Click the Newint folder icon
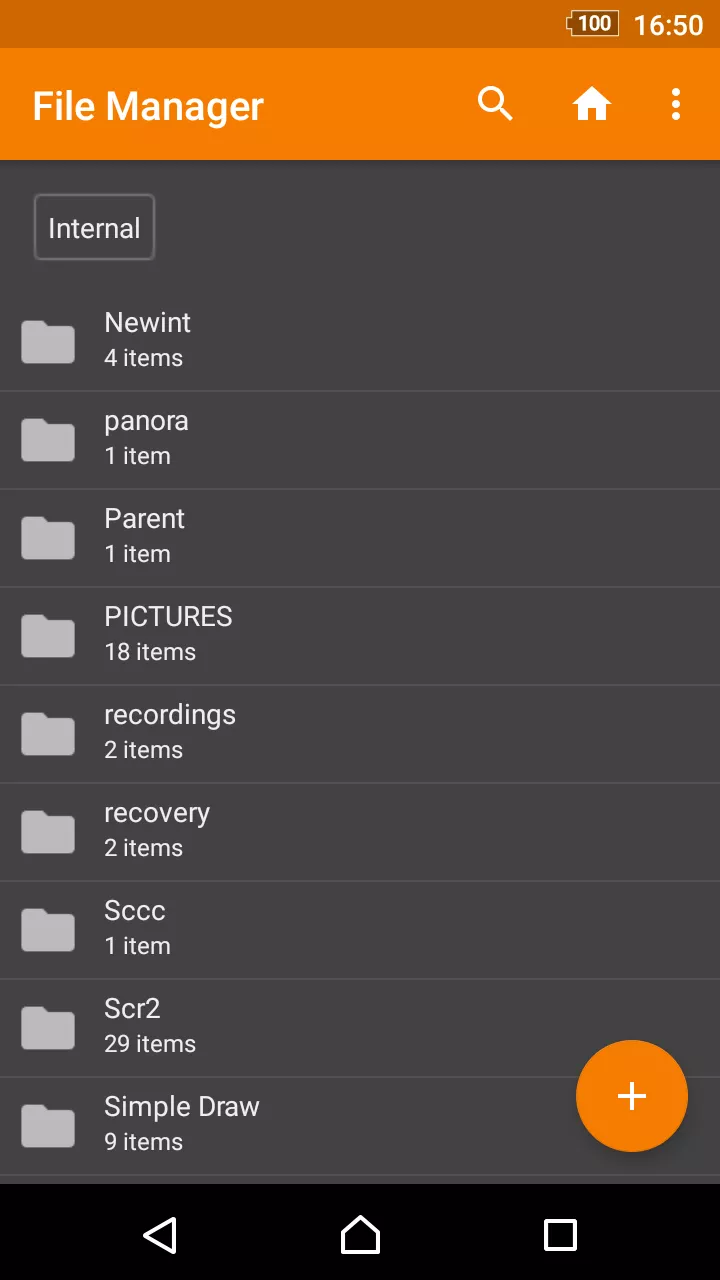Screen dimensions: 720x1280 coord(48,342)
